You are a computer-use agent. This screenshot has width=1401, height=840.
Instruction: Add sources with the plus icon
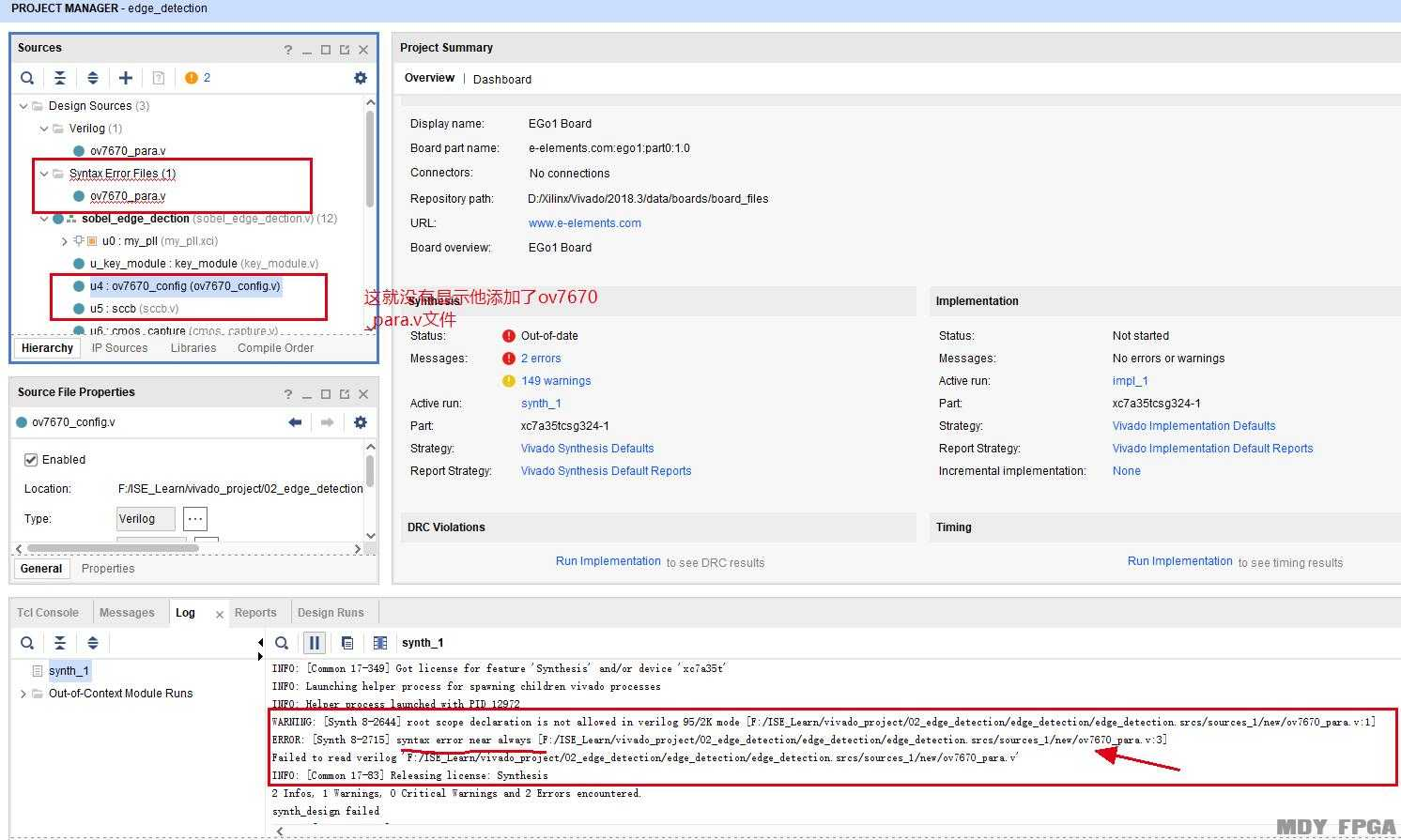tap(126, 78)
